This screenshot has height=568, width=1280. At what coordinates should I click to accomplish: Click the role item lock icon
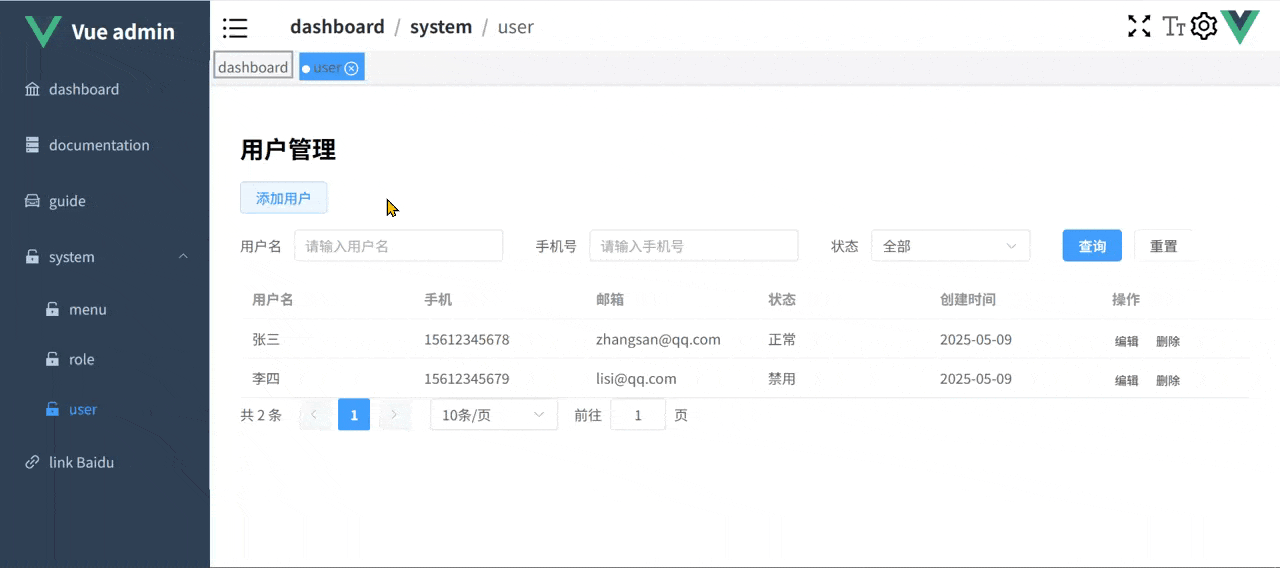tap(52, 359)
